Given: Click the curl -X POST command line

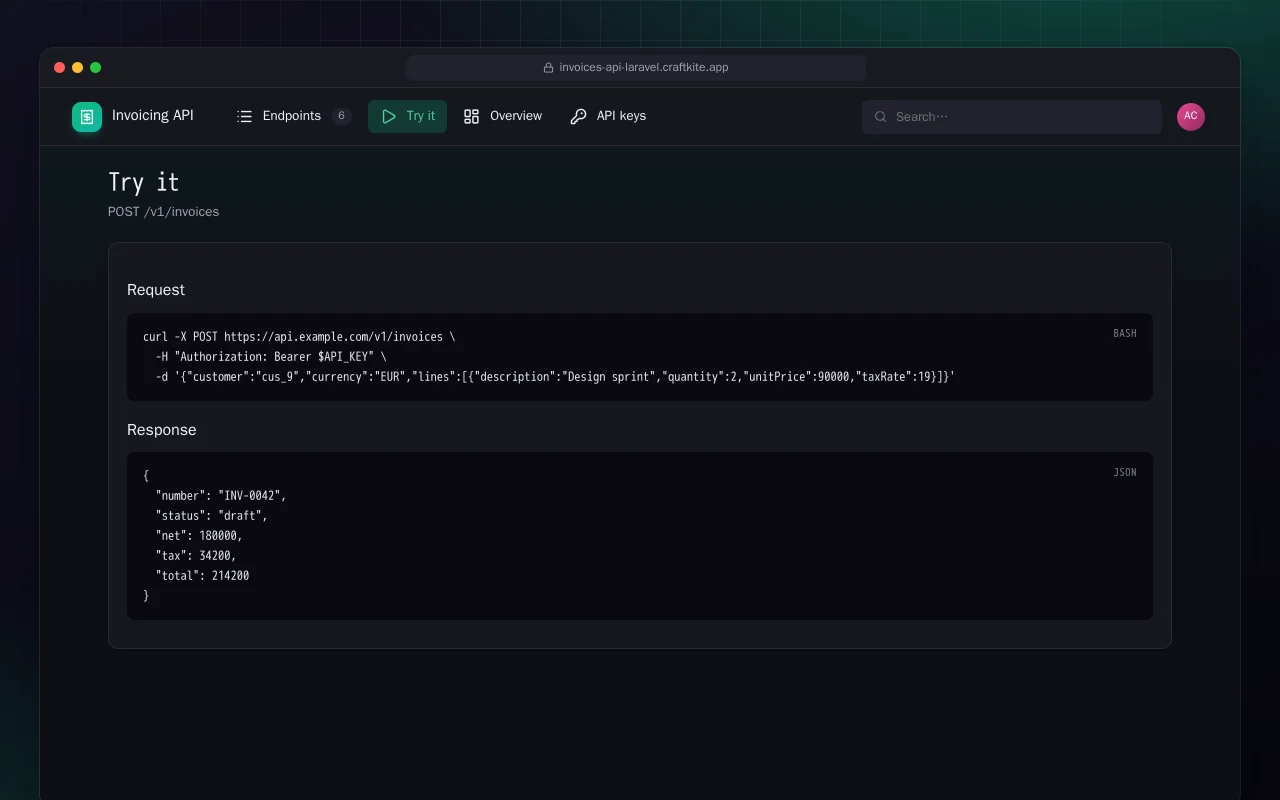Looking at the screenshot, I should (299, 337).
